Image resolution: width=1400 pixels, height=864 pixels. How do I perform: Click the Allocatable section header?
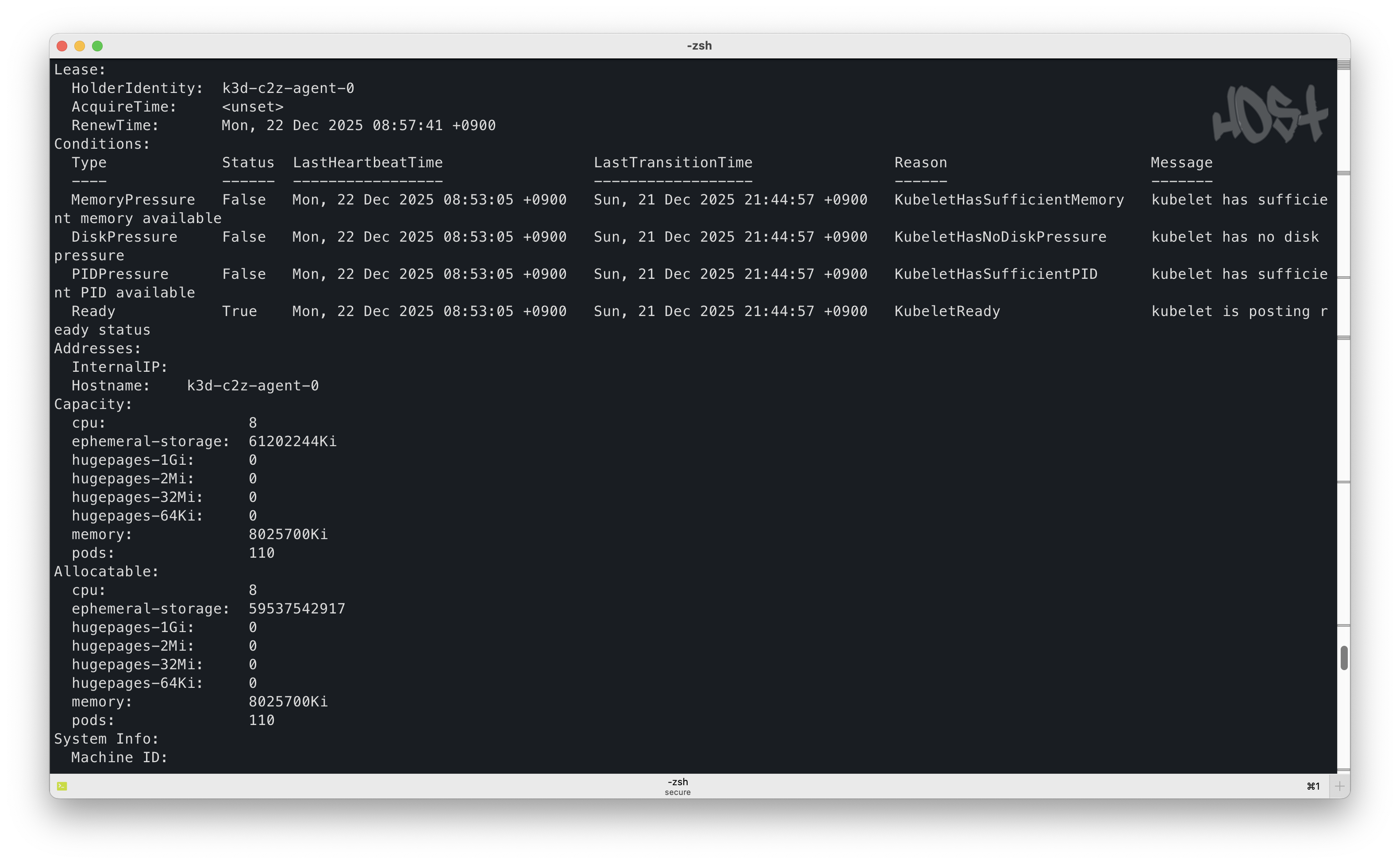pos(106,571)
